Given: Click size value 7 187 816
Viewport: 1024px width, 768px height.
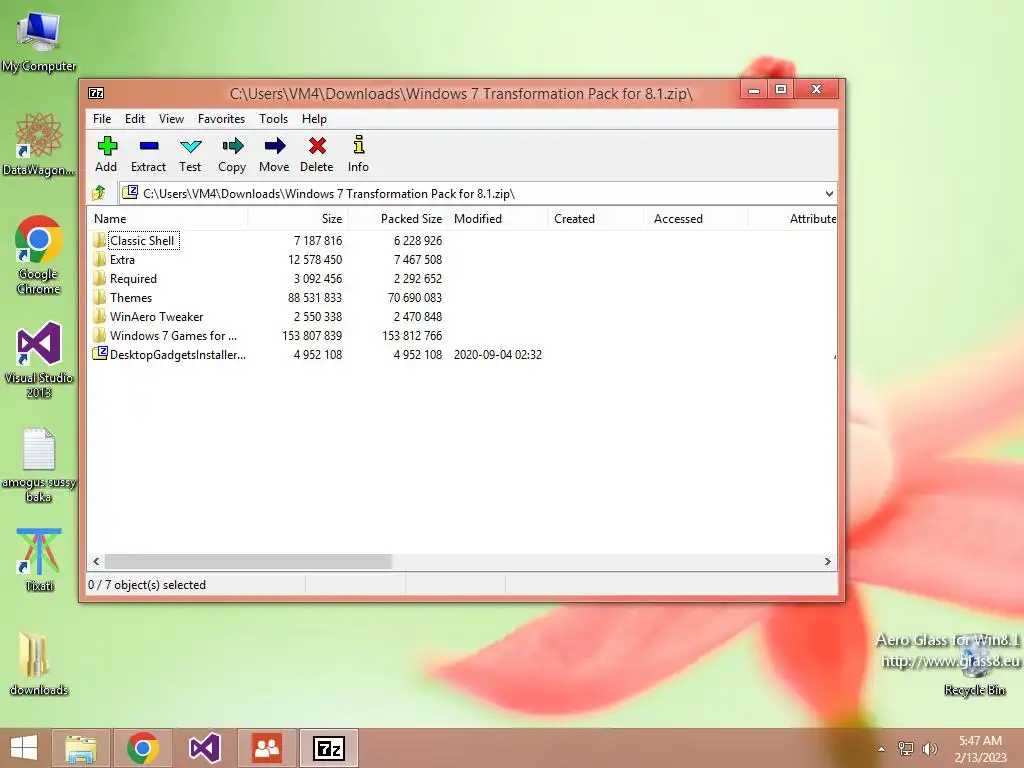Looking at the screenshot, I should [x=318, y=241].
